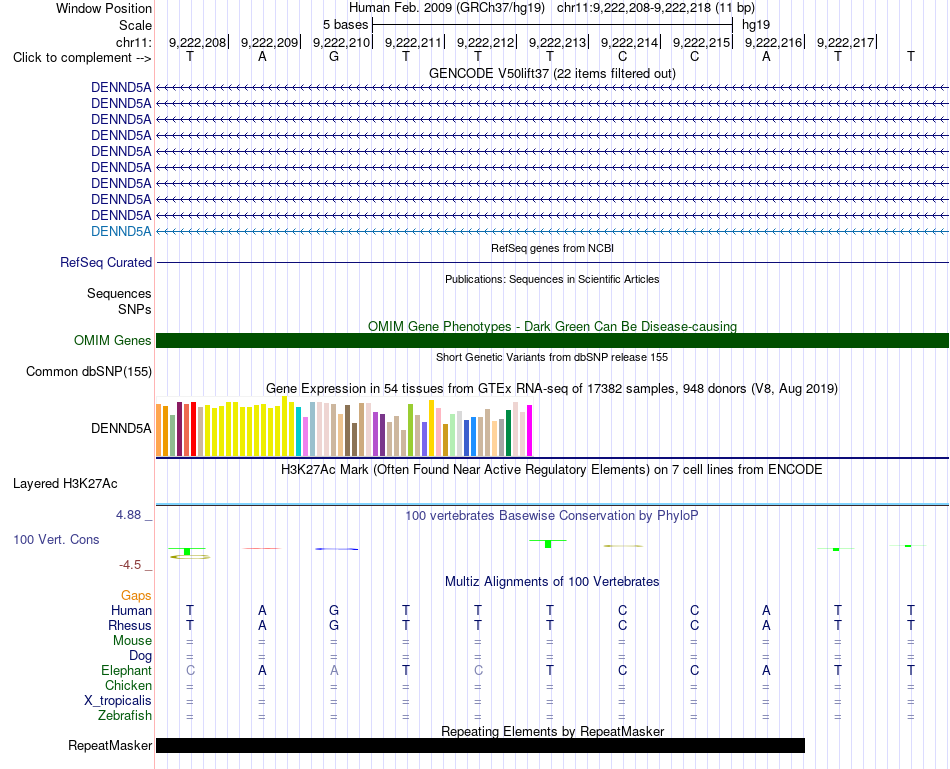950x769 pixels.
Task: Select the Elephant alignment row label
Action: [126, 670]
